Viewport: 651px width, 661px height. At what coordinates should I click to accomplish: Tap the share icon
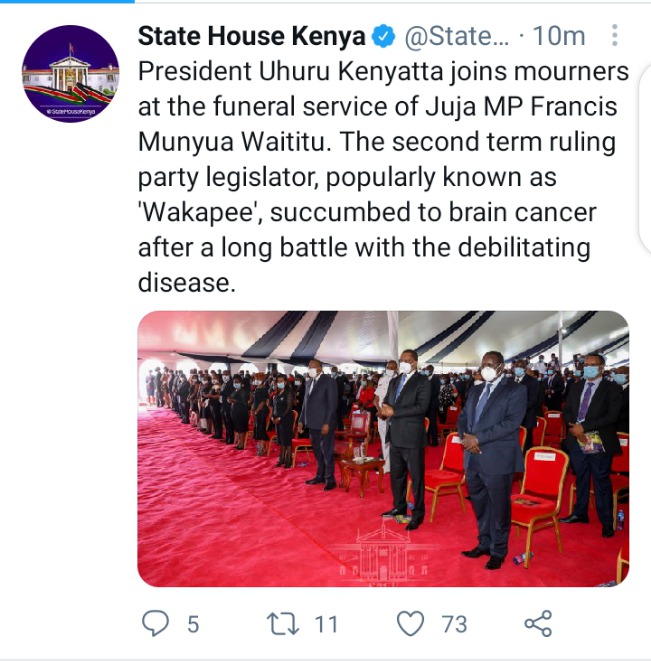pyautogui.click(x=538, y=623)
